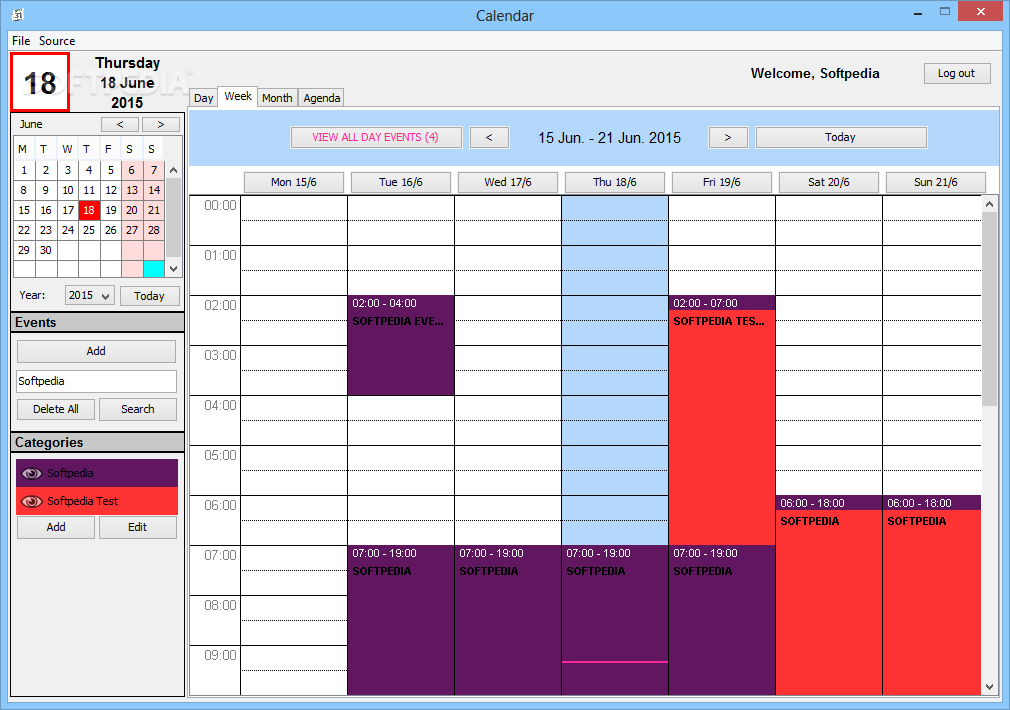Click the Monday 00:00 time slot

294,208
